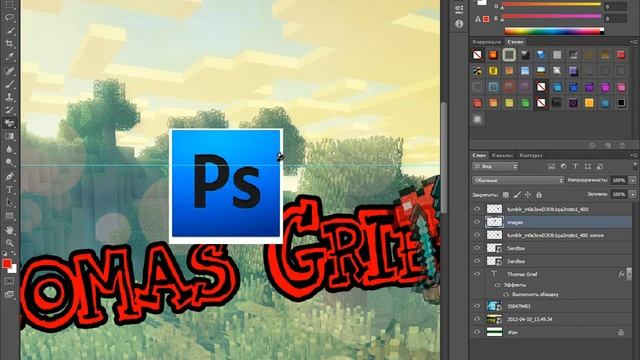Select the Quick Selection wand tool
The height and width of the screenshot is (360, 640).
coord(9,31)
